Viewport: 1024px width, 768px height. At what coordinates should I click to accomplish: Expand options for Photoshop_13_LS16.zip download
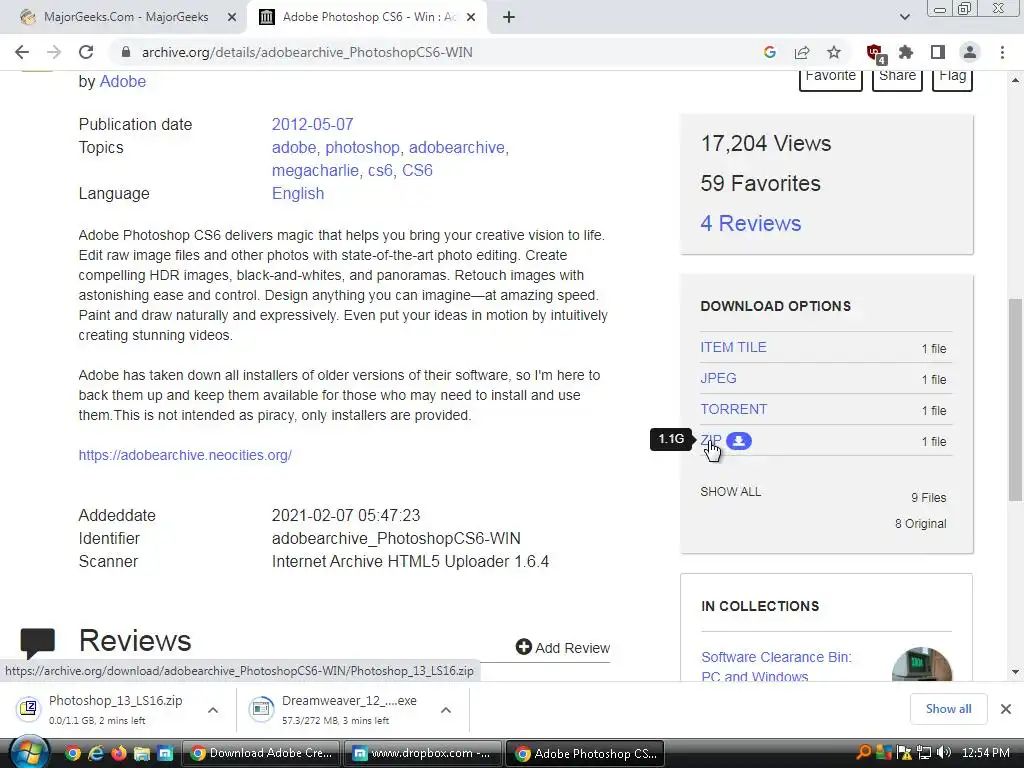pos(213,710)
